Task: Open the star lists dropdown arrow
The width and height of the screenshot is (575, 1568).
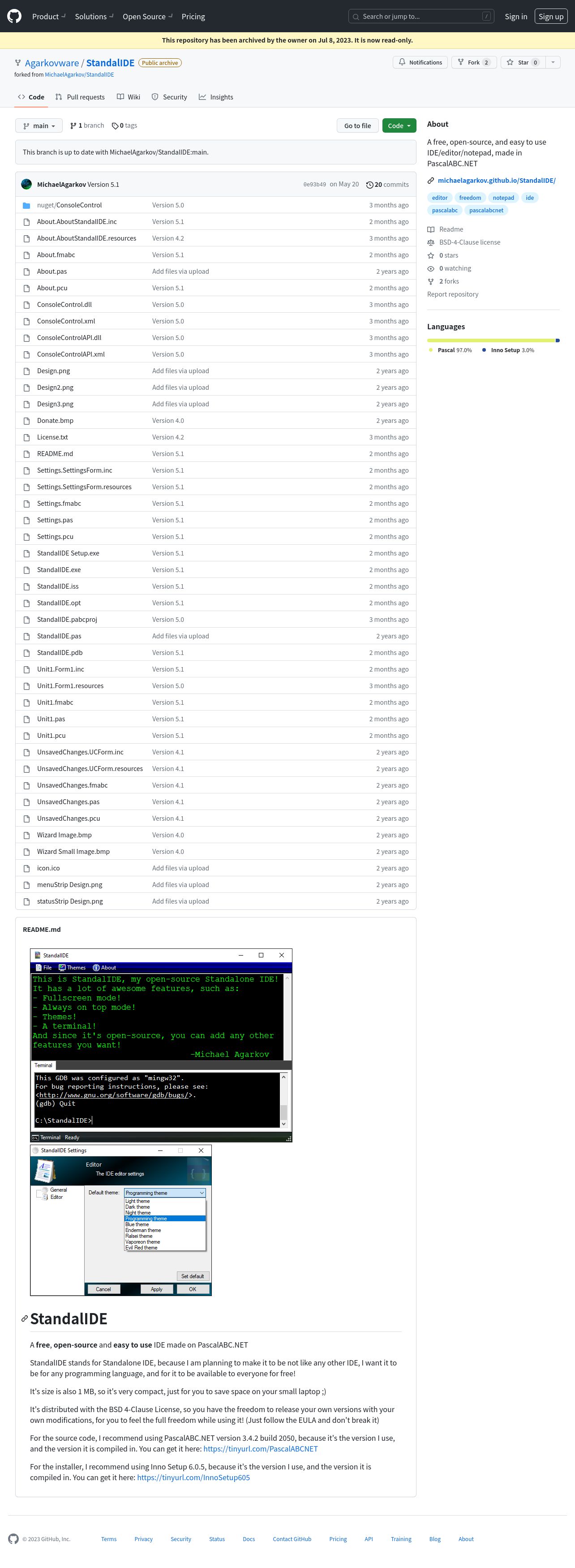Action: tap(553, 62)
